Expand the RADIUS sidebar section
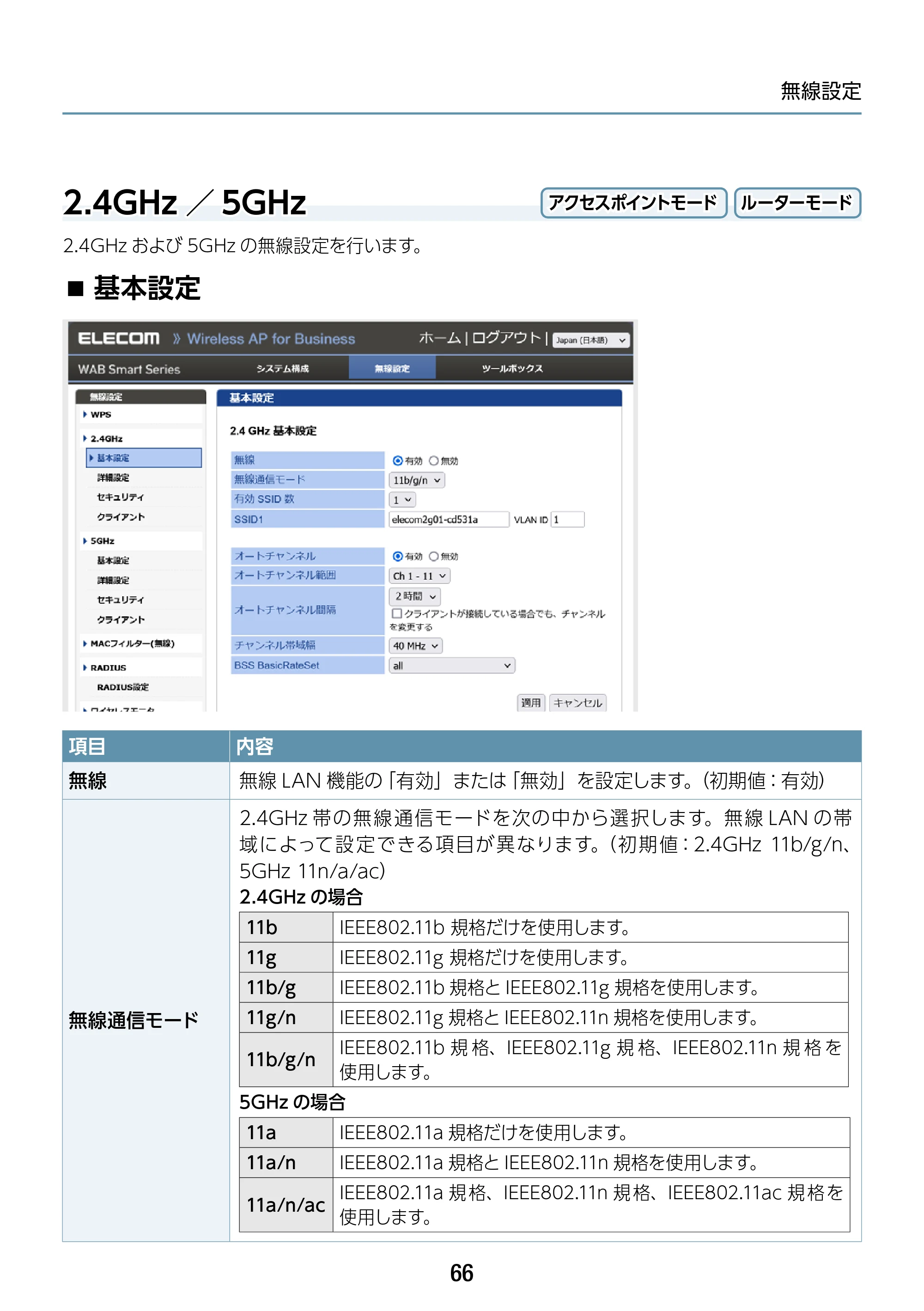The width and height of the screenshot is (924, 1311). [104, 668]
